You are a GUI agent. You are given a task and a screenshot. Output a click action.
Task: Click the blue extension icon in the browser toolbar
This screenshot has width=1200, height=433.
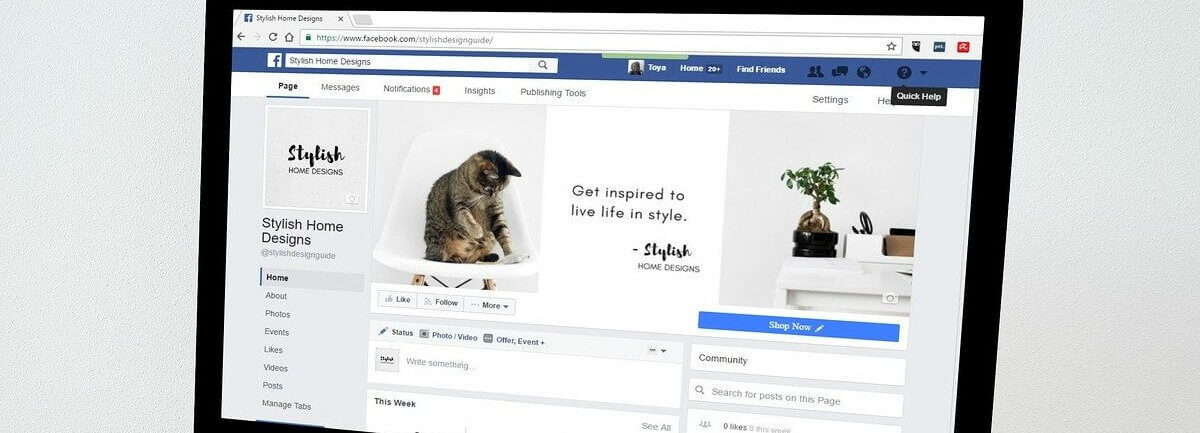(939, 46)
